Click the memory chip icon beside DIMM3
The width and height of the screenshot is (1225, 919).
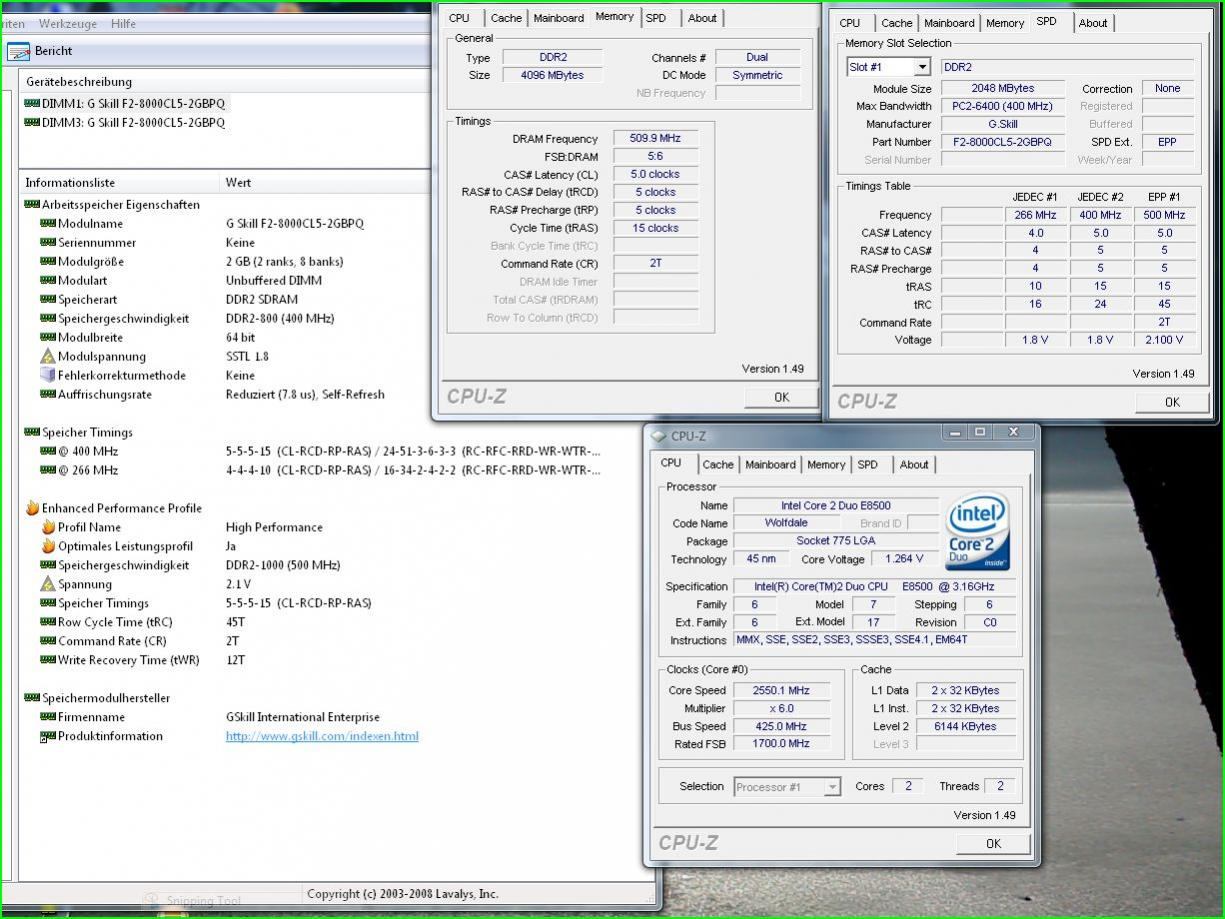(32, 123)
